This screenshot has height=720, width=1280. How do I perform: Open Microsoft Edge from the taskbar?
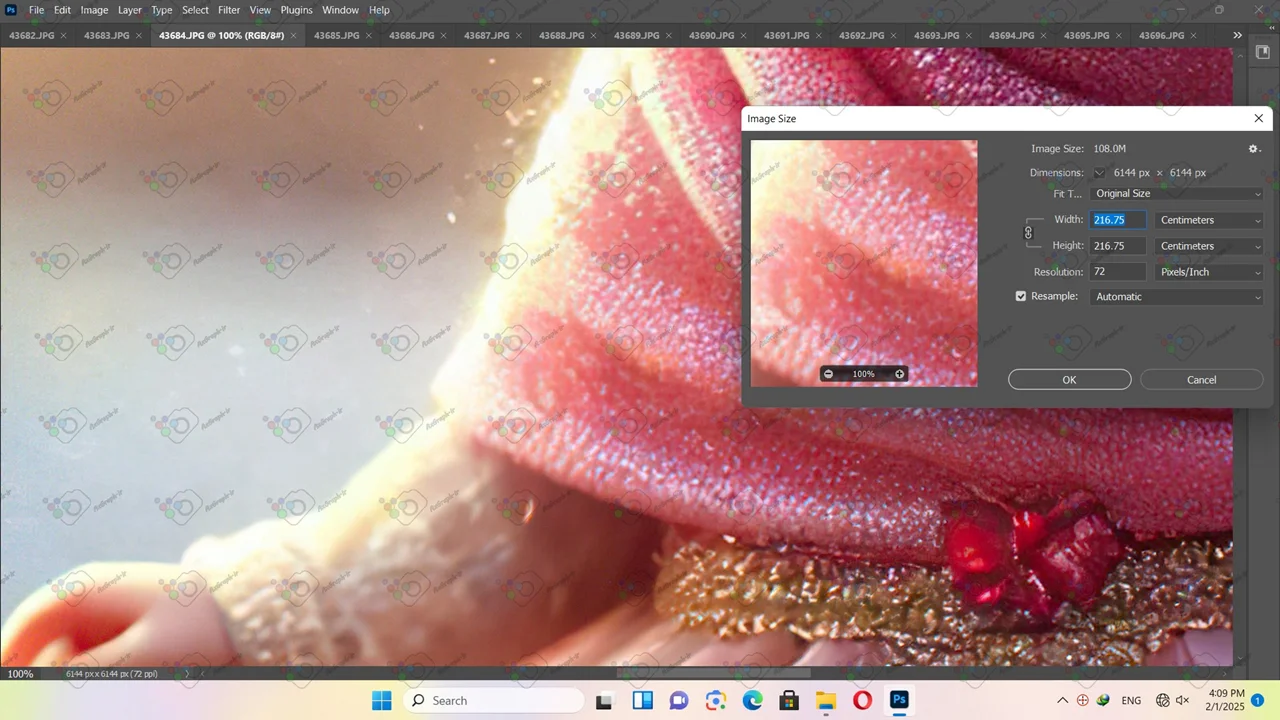point(752,701)
